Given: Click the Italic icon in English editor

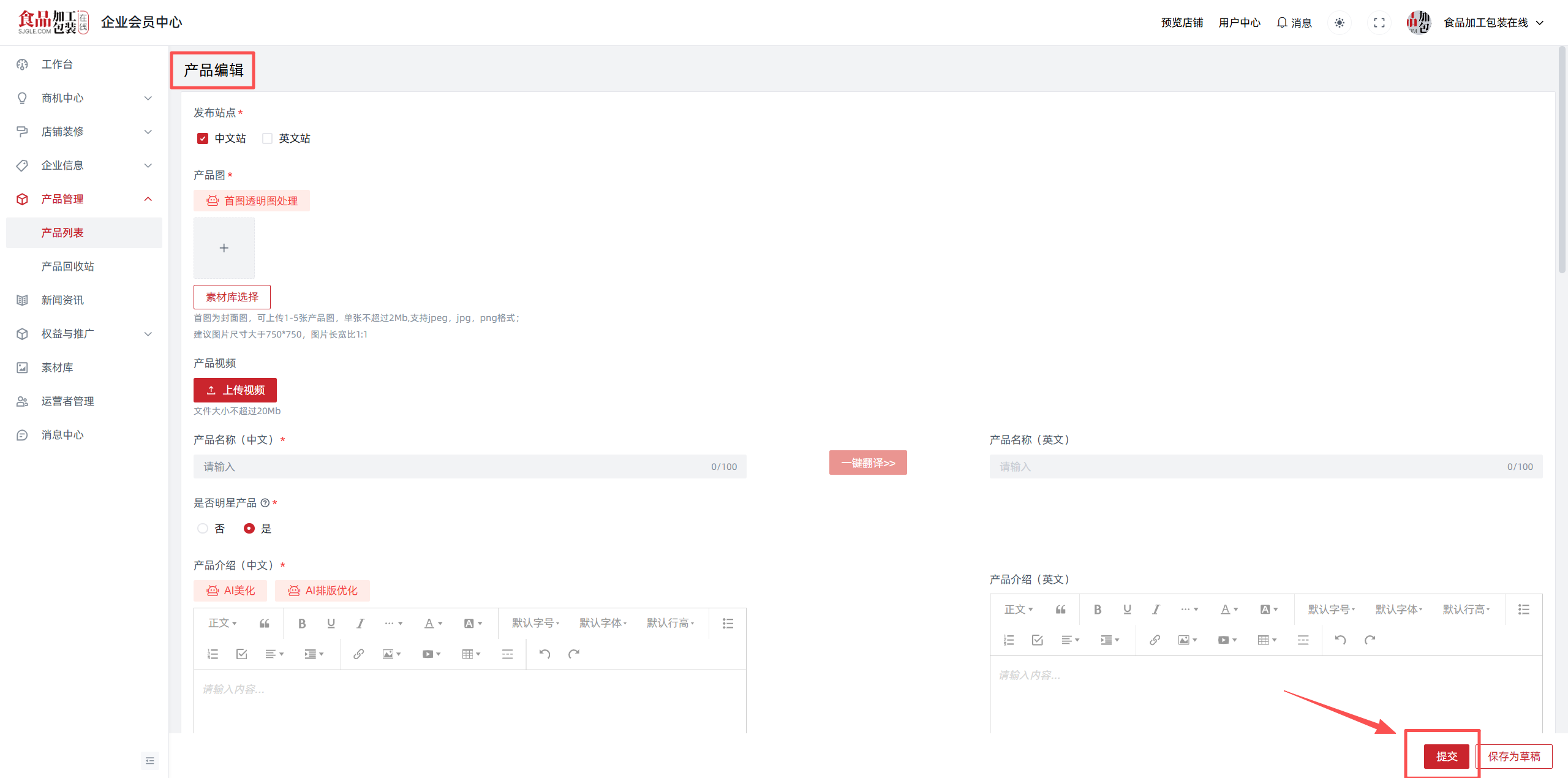Looking at the screenshot, I should pyautogui.click(x=1156, y=609).
